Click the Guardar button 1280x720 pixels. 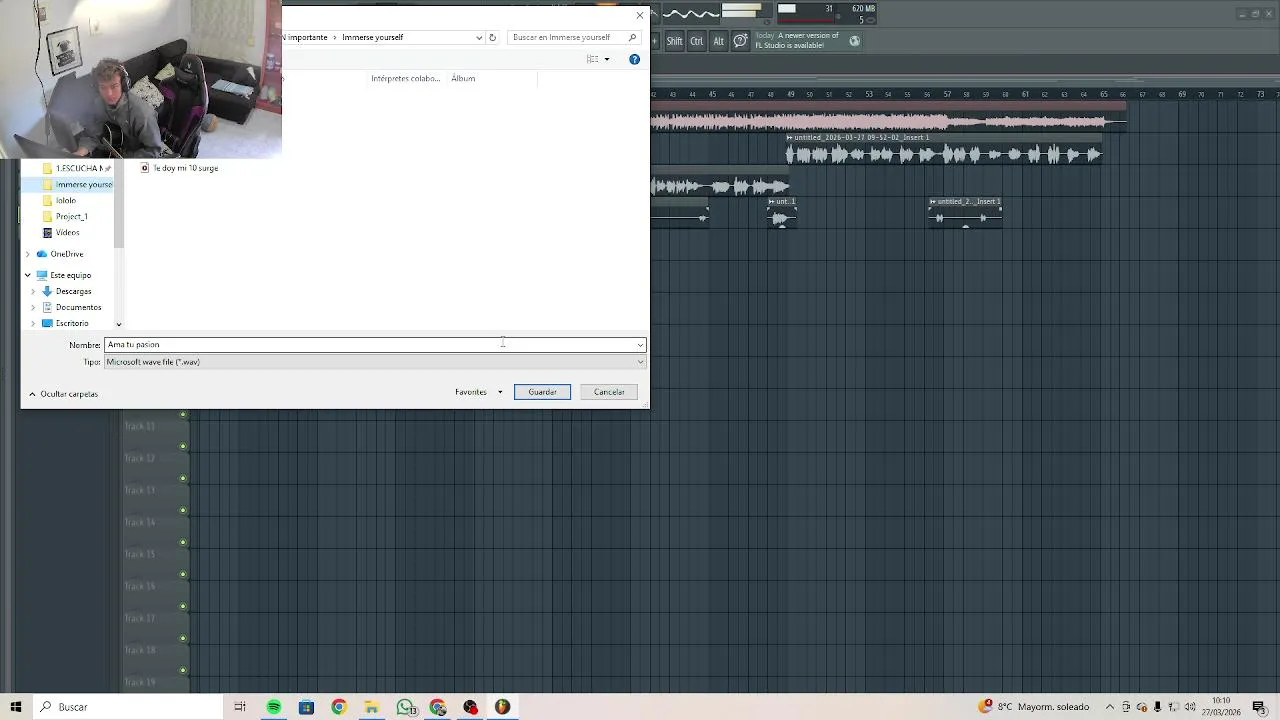tap(542, 392)
